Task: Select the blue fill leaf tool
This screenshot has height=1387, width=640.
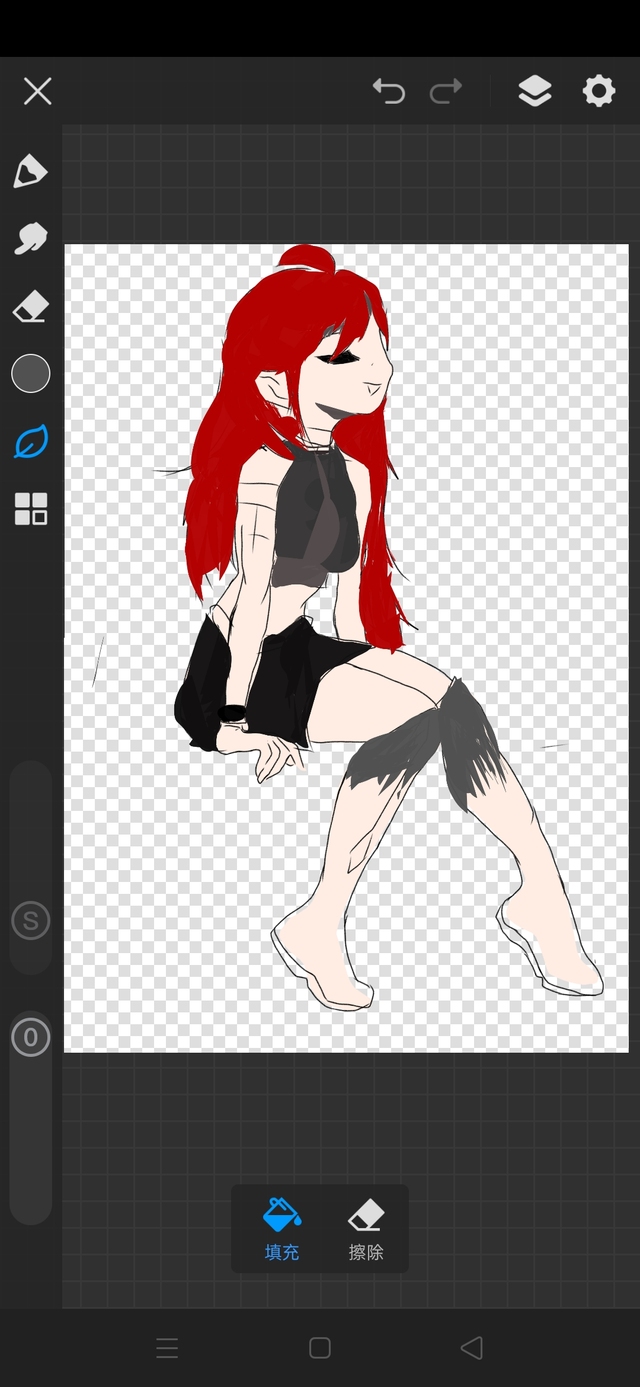Action: pos(31,441)
